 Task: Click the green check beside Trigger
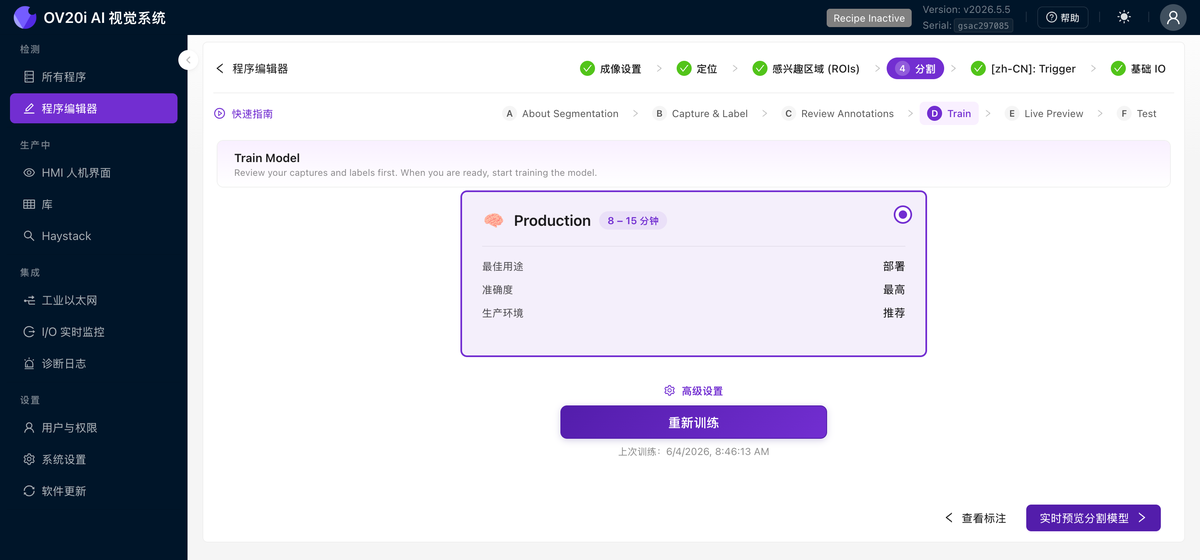click(978, 69)
